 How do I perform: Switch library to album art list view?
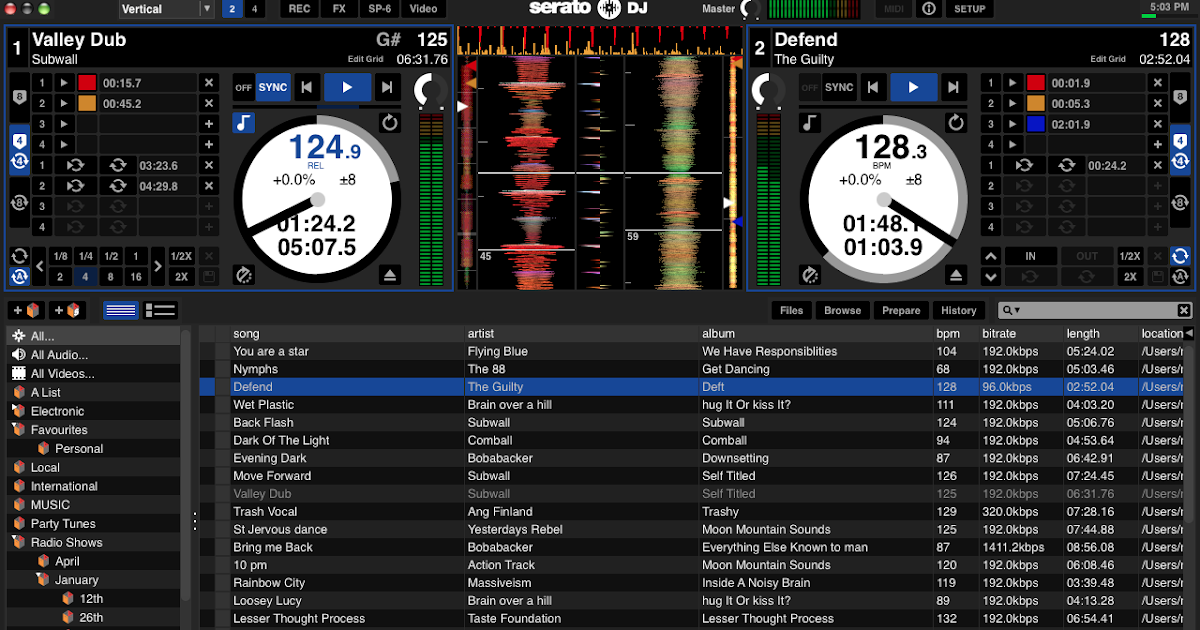[160, 311]
